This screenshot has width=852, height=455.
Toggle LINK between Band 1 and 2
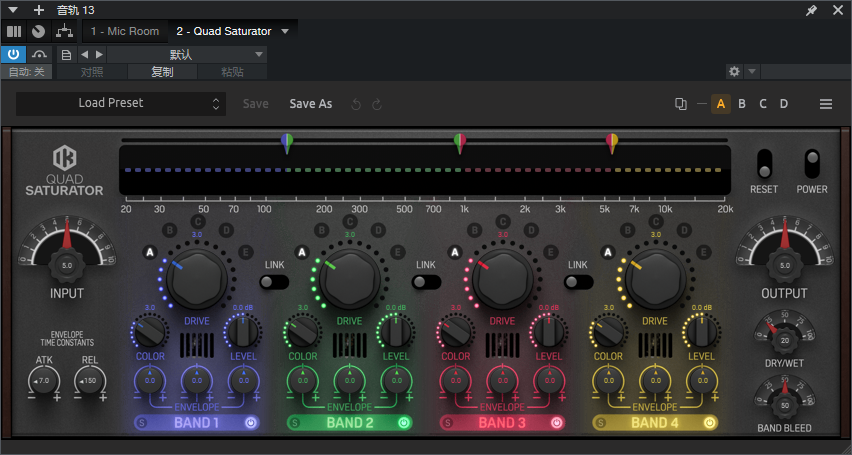274,282
